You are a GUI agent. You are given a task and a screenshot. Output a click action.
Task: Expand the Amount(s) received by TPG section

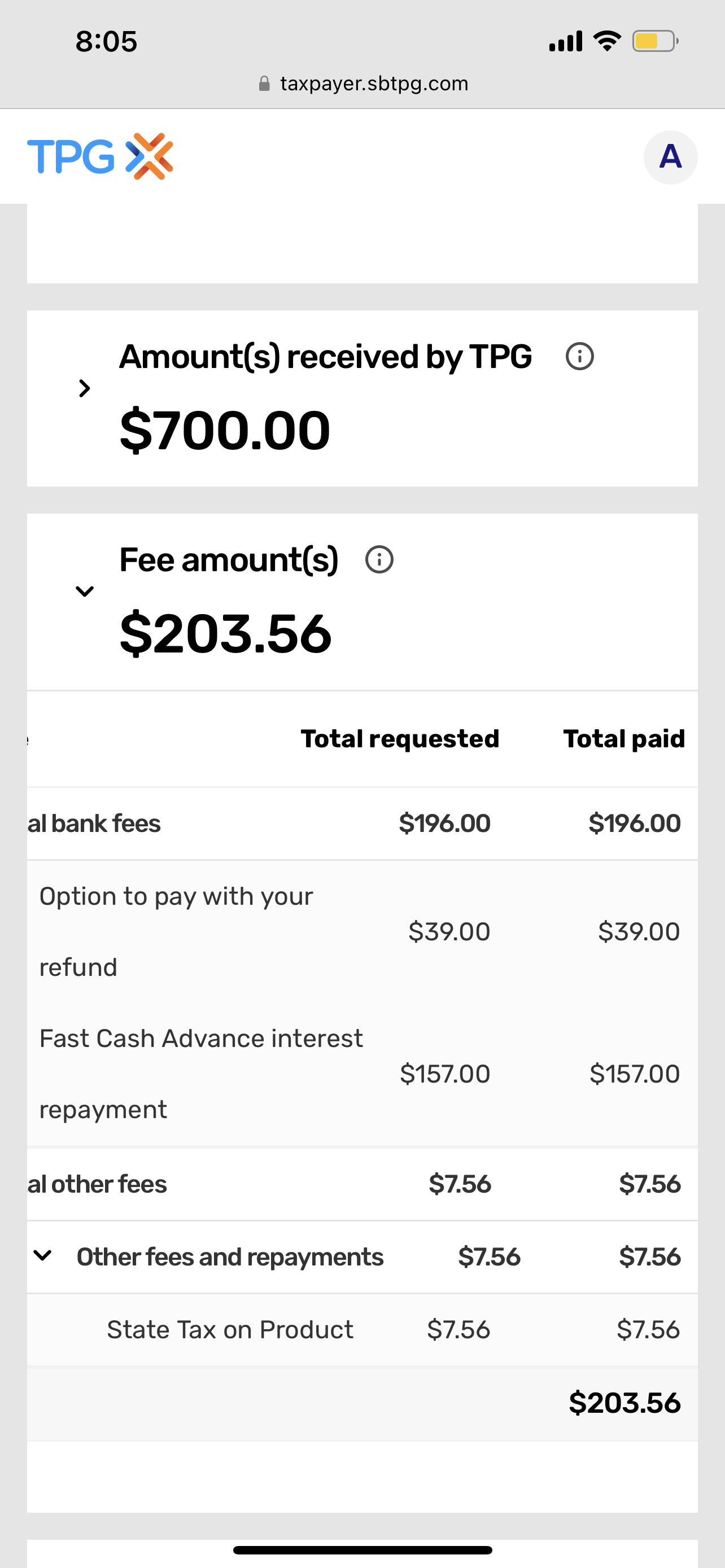tap(85, 388)
